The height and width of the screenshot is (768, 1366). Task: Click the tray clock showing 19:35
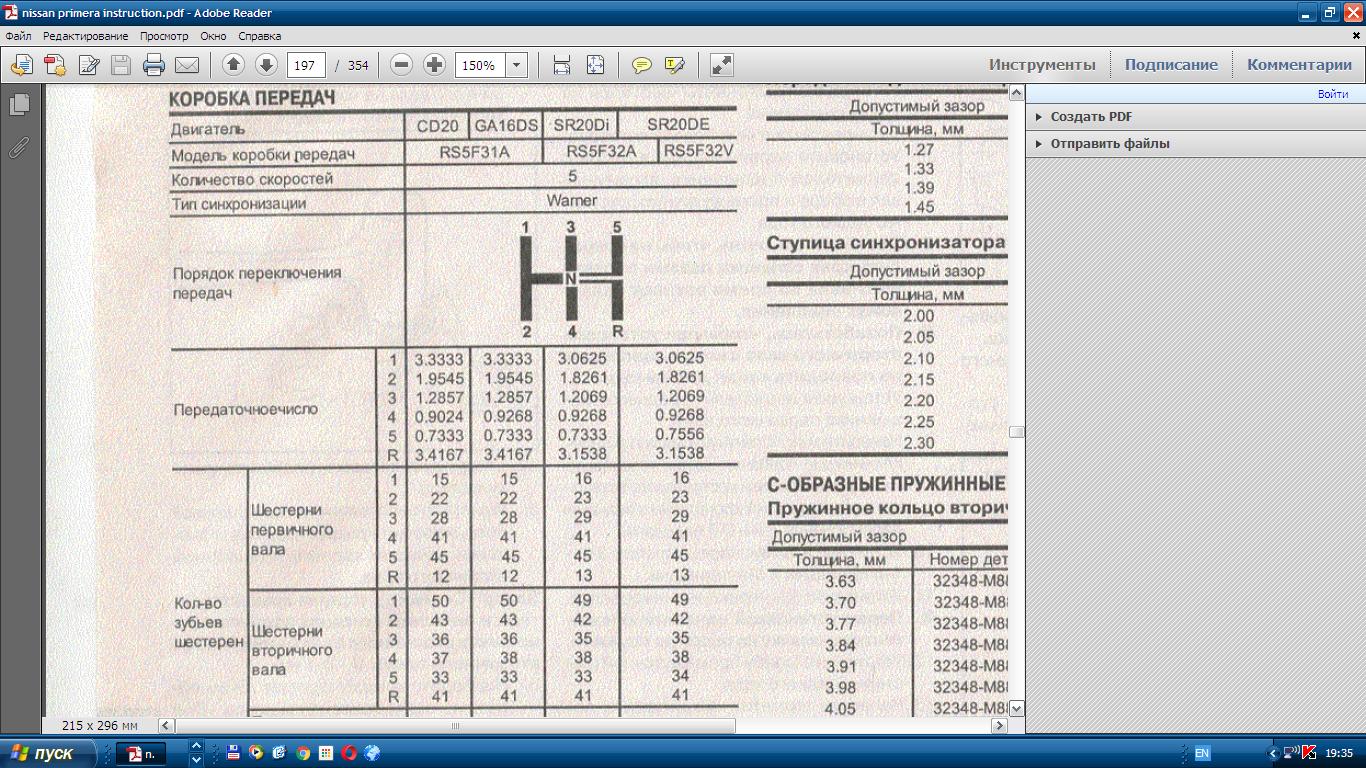1339,753
